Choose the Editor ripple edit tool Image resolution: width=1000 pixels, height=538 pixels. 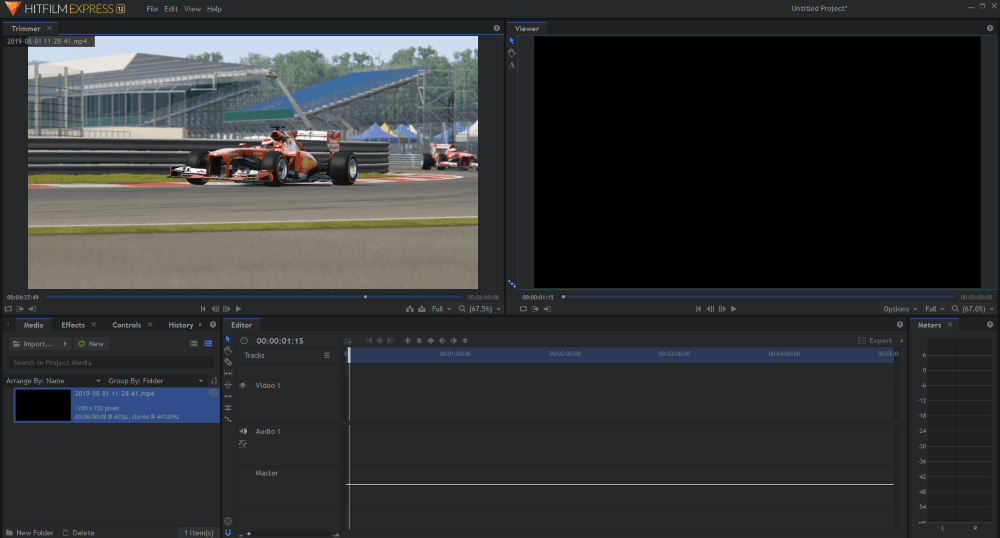(228, 396)
